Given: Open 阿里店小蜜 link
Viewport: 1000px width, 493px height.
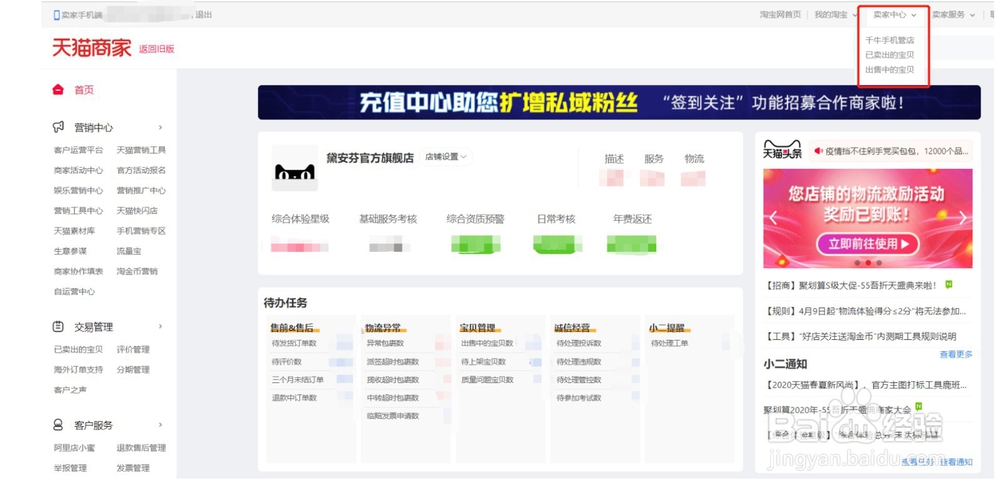Looking at the screenshot, I should click(75, 448).
